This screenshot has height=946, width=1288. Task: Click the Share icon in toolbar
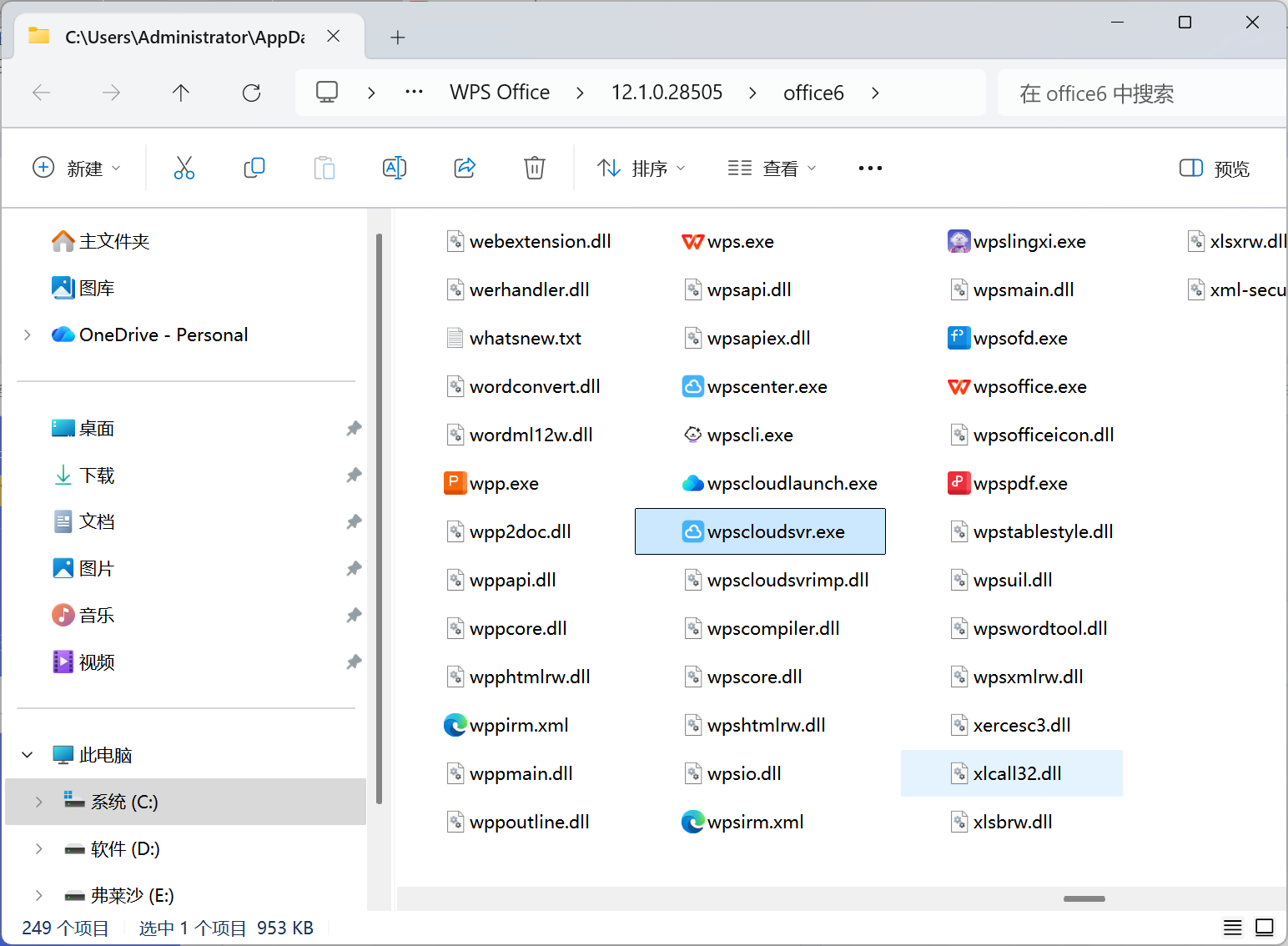click(x=465, y=168)
